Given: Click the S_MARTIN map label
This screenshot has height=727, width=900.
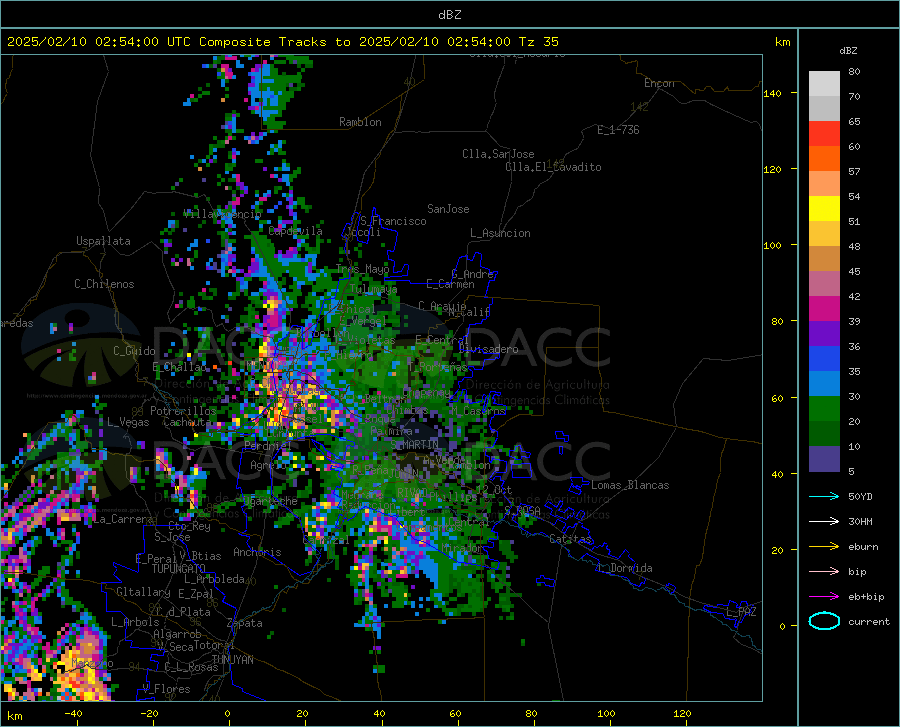Looking at the screenshot, I should tap(414, 445).
